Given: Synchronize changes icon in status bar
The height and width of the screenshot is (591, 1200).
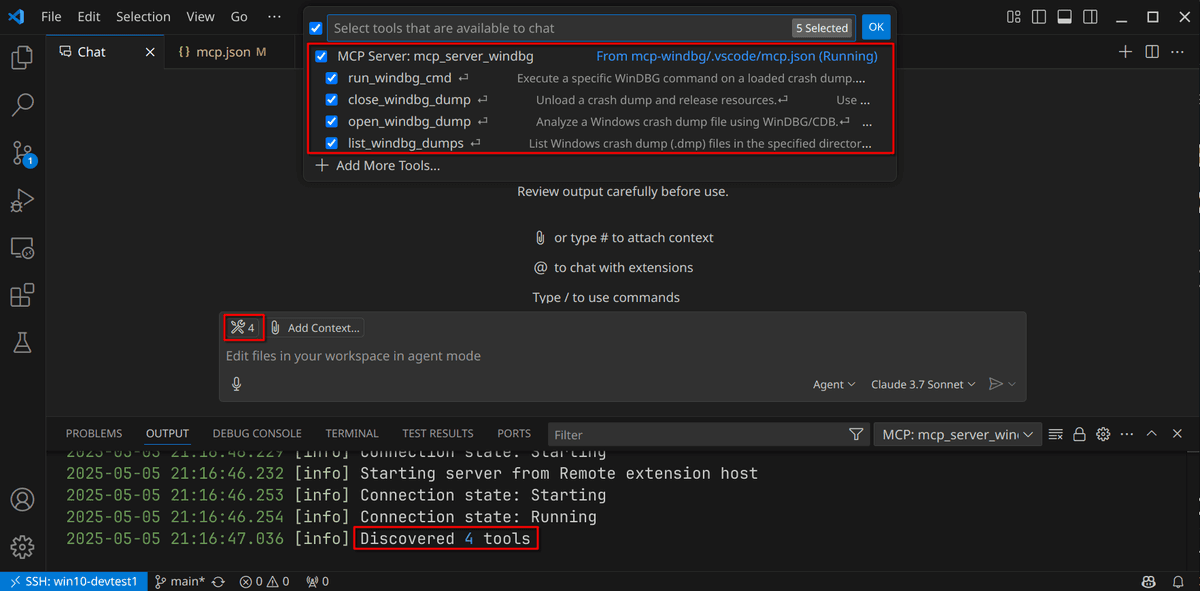Looking at the screenshot, I should coord(218,581).
